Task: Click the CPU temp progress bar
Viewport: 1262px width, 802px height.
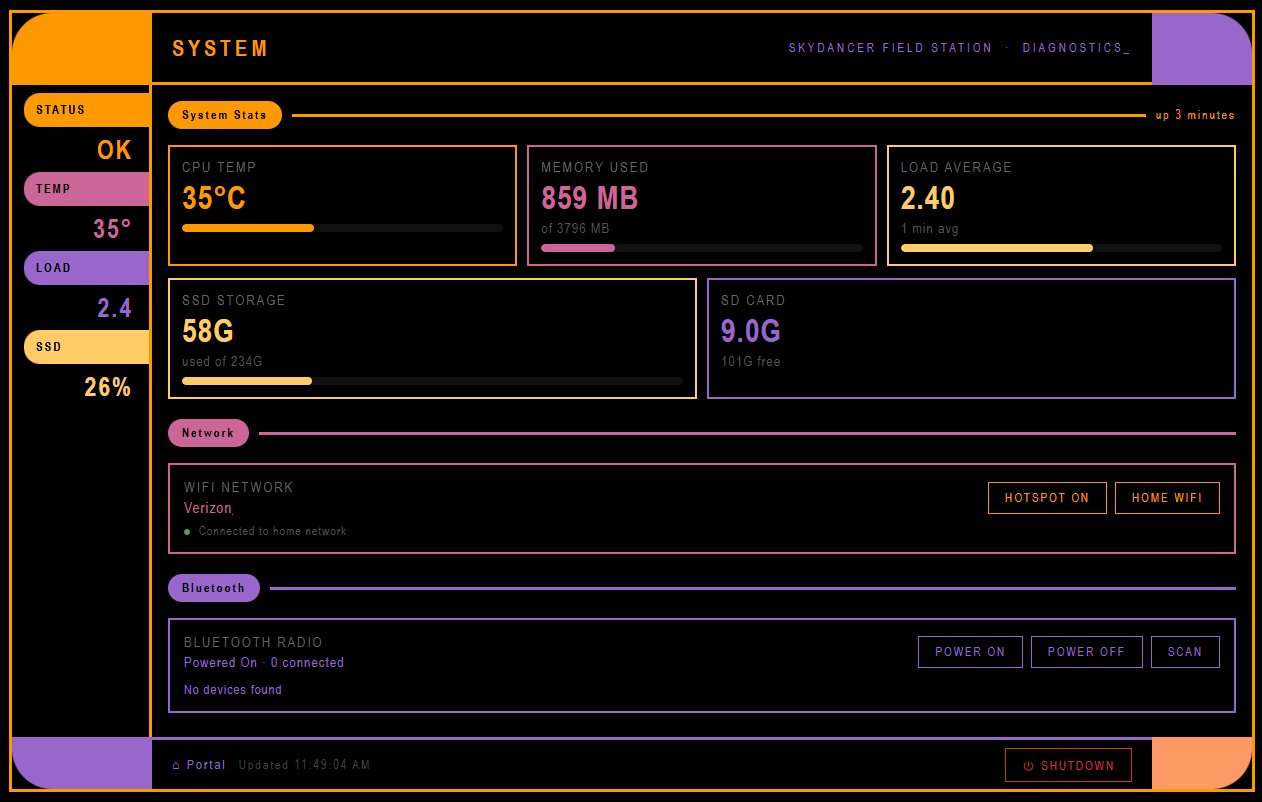Action: pyautogui.click(x=342, y=228)
